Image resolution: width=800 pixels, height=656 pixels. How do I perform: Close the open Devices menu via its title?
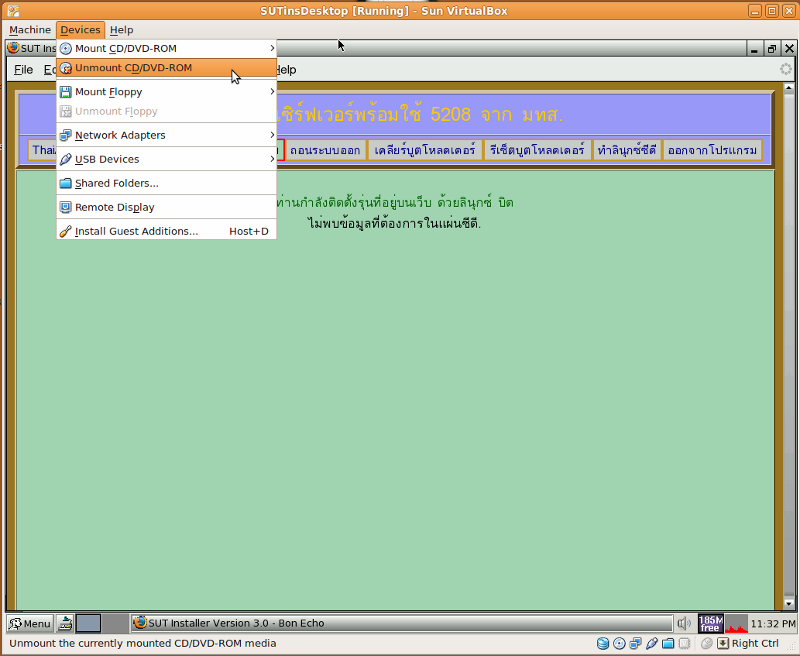coord(81,30)
